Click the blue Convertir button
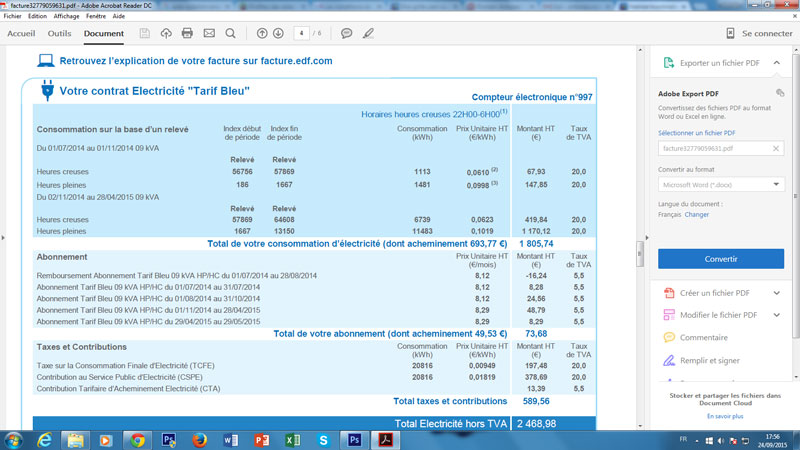Viewport: 800px width, 450px height. (x=720, y=259)
